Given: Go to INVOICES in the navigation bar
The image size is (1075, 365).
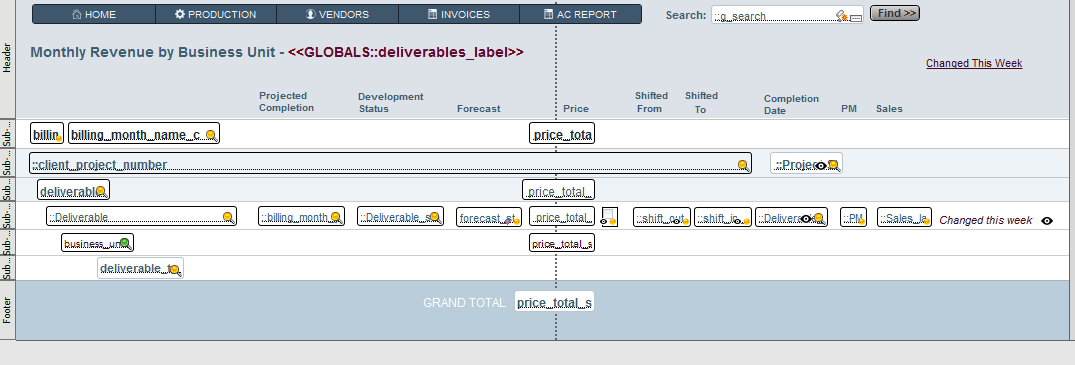Looking at the screenshot, I should [x=459, y=14].
